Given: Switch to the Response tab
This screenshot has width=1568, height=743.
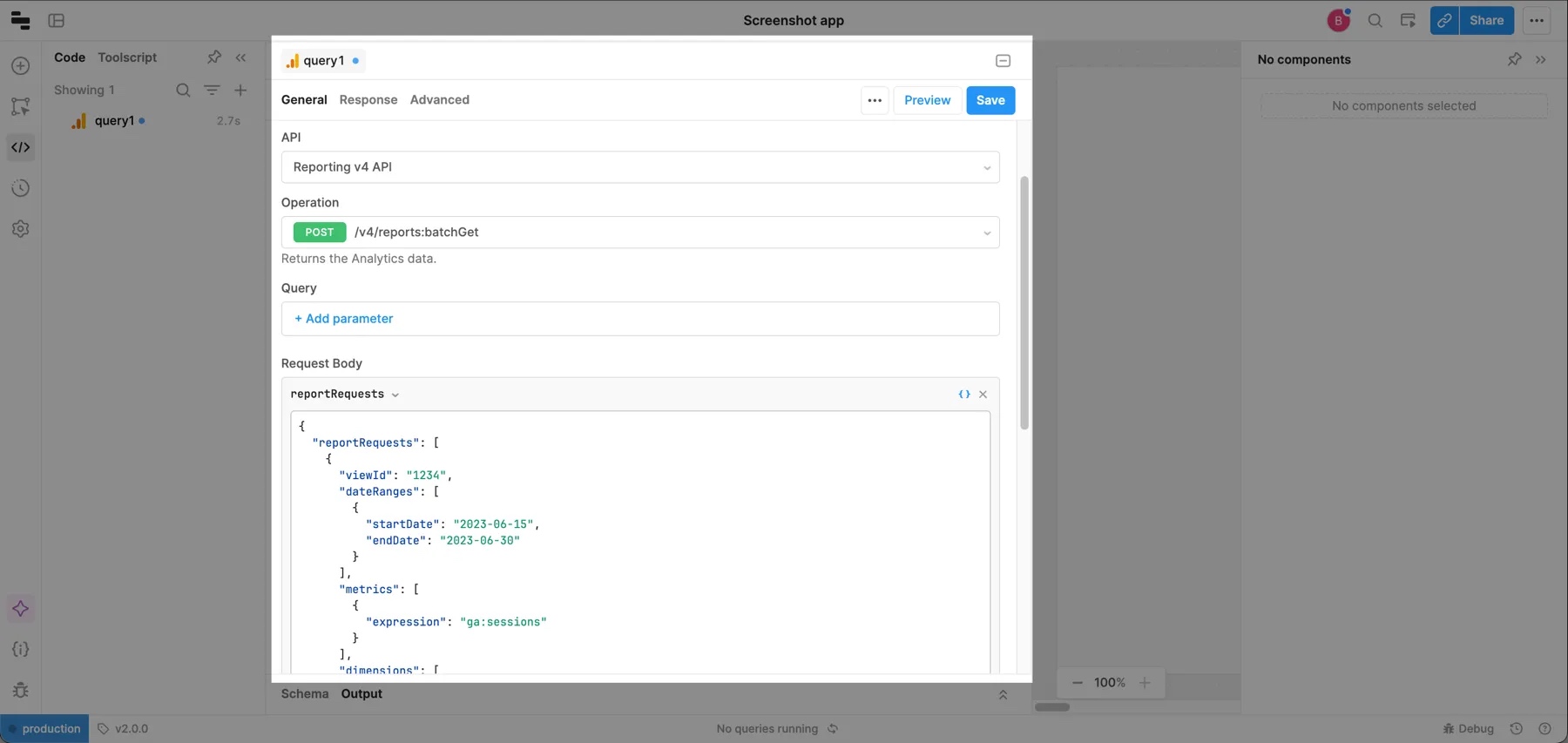Looking at the screenshot, I should click(x=368, y=100).
